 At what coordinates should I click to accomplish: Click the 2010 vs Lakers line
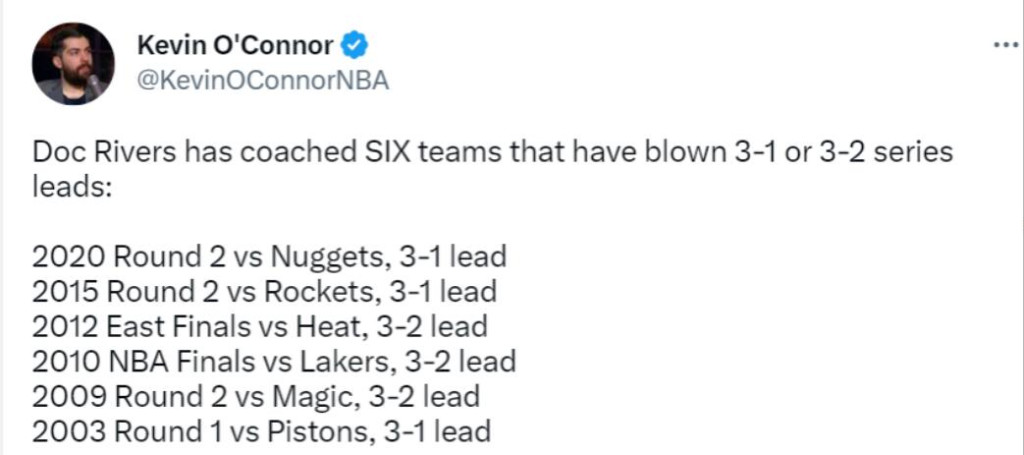tap(274, 361)
